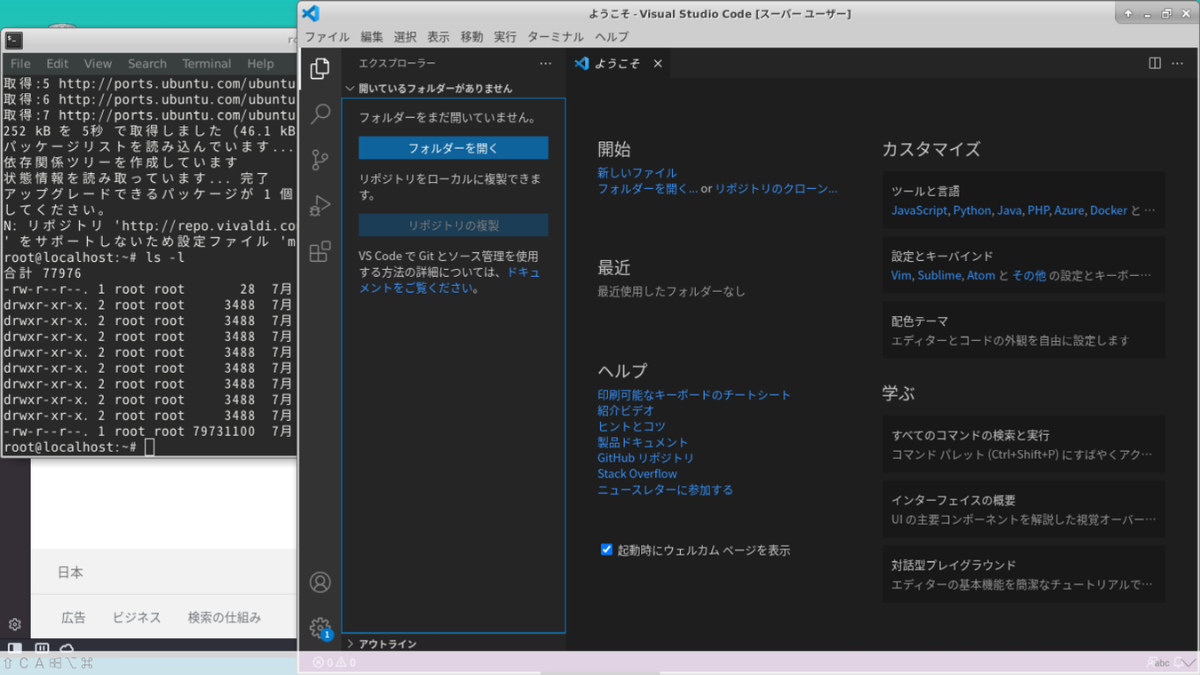Open the Extensions view
This screenshot has height=675, width=1200.
319,252
